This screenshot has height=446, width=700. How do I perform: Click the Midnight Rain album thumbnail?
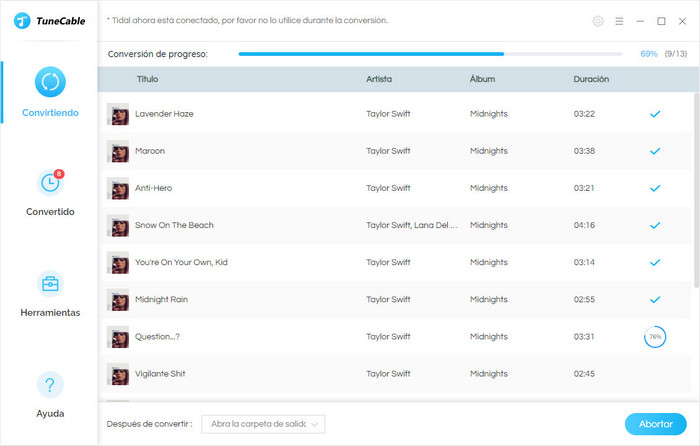point(118,300)
